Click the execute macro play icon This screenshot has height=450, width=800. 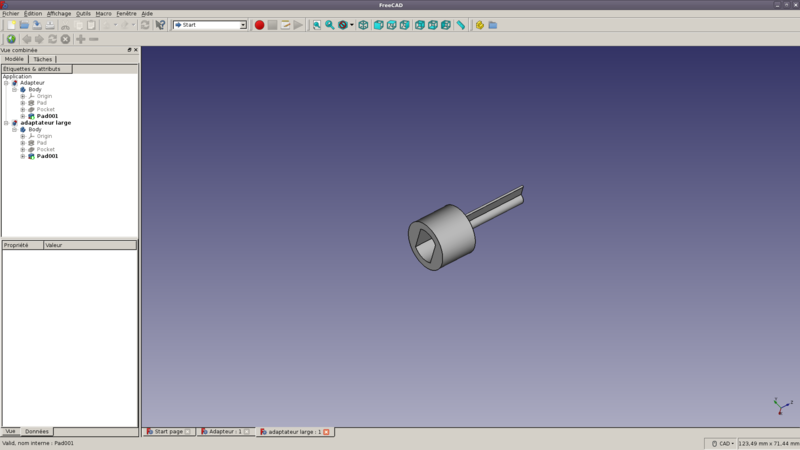pos(298,25)
